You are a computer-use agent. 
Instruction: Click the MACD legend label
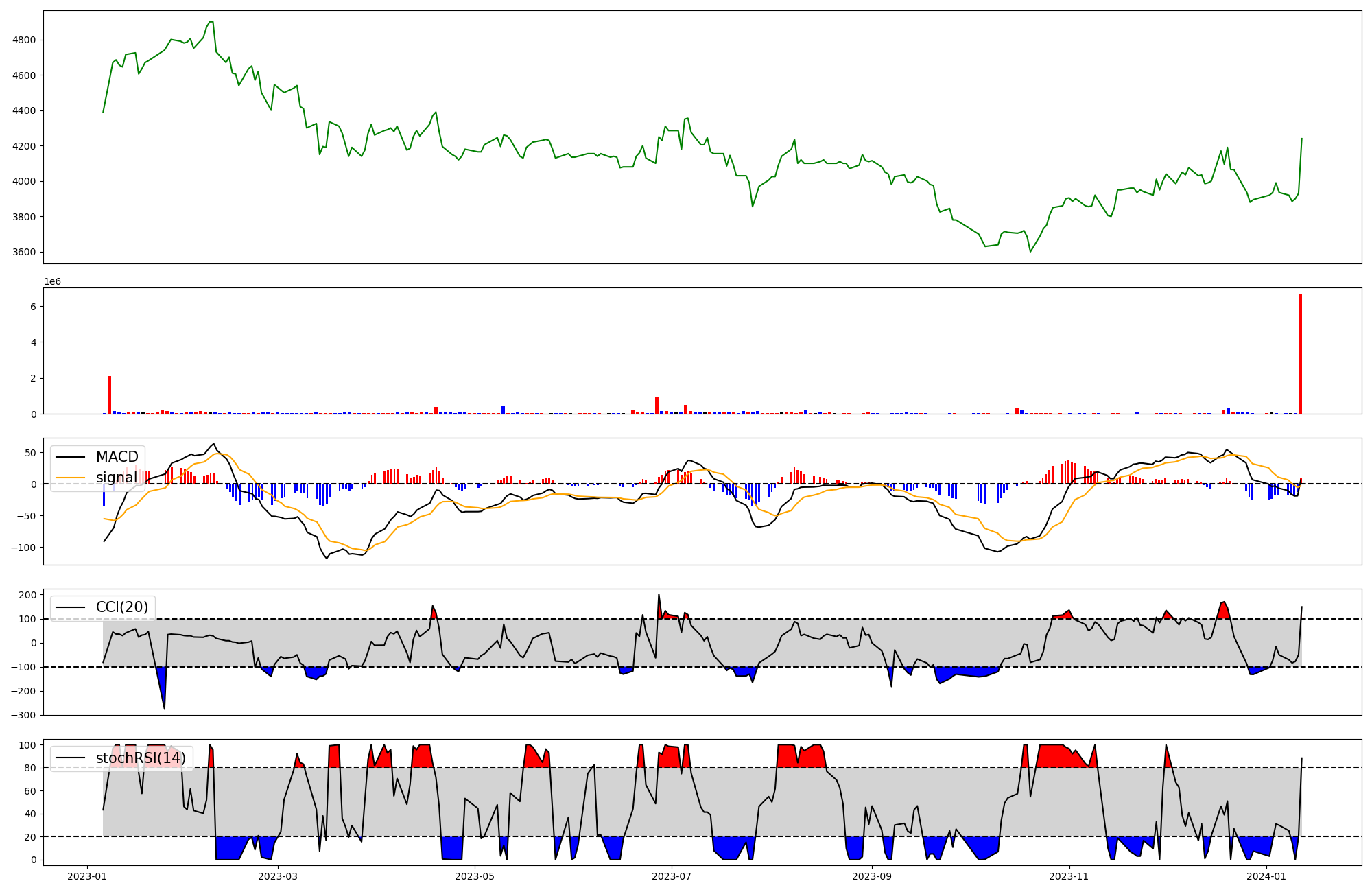tap(117, 457)
